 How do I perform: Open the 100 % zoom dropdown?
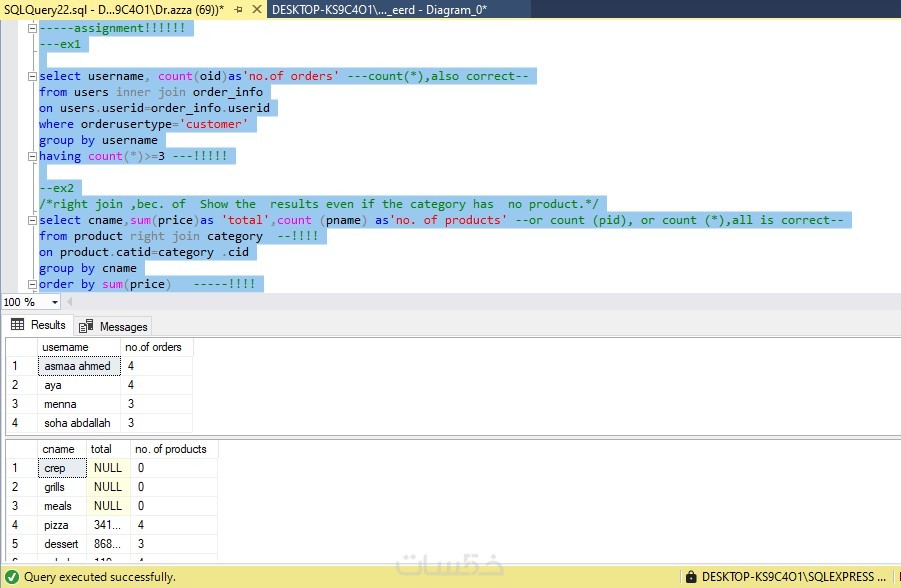[54, 302]
